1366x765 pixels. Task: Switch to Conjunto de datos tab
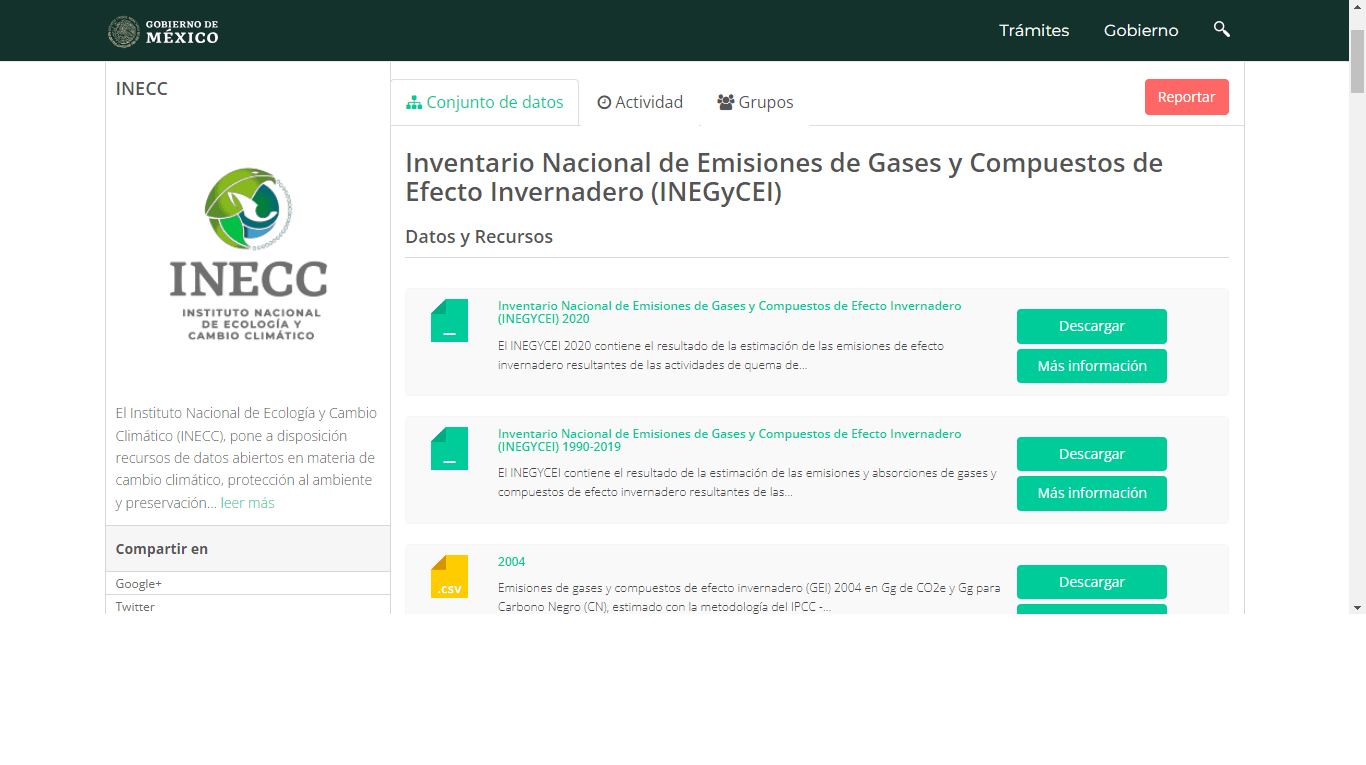point(485,102)
